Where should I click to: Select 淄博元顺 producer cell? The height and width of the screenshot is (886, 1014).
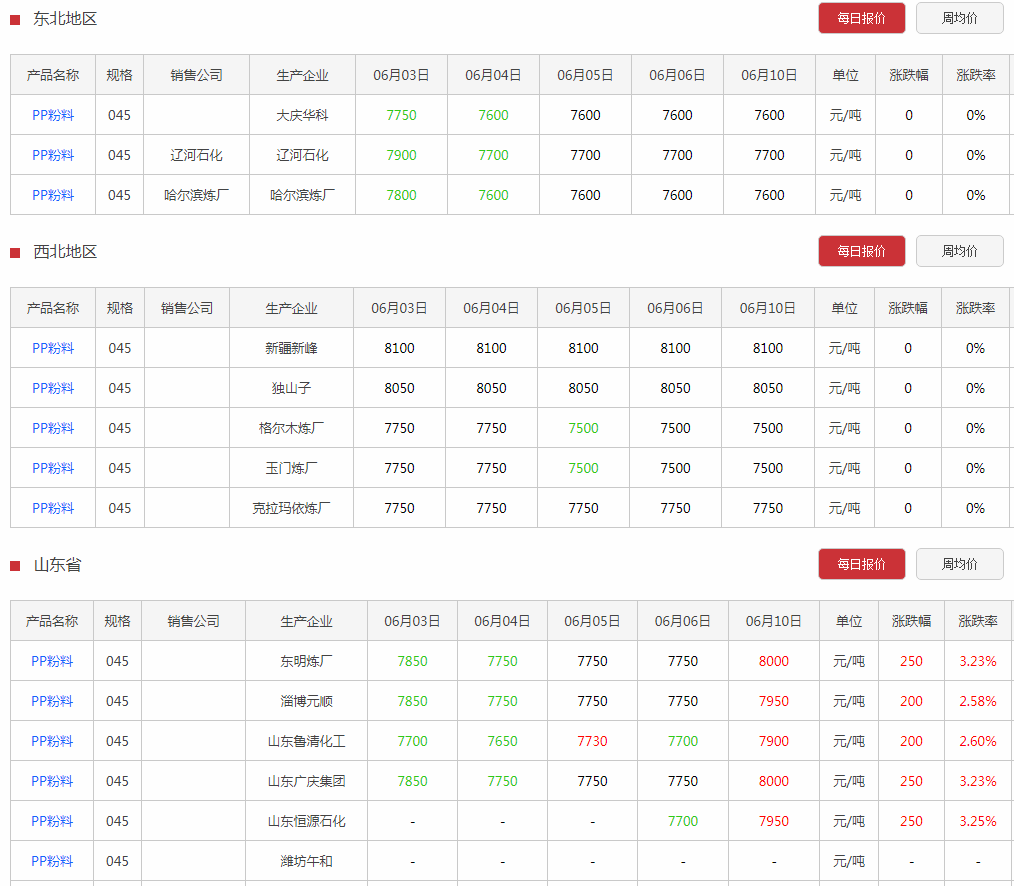click(x=306, y=701)
